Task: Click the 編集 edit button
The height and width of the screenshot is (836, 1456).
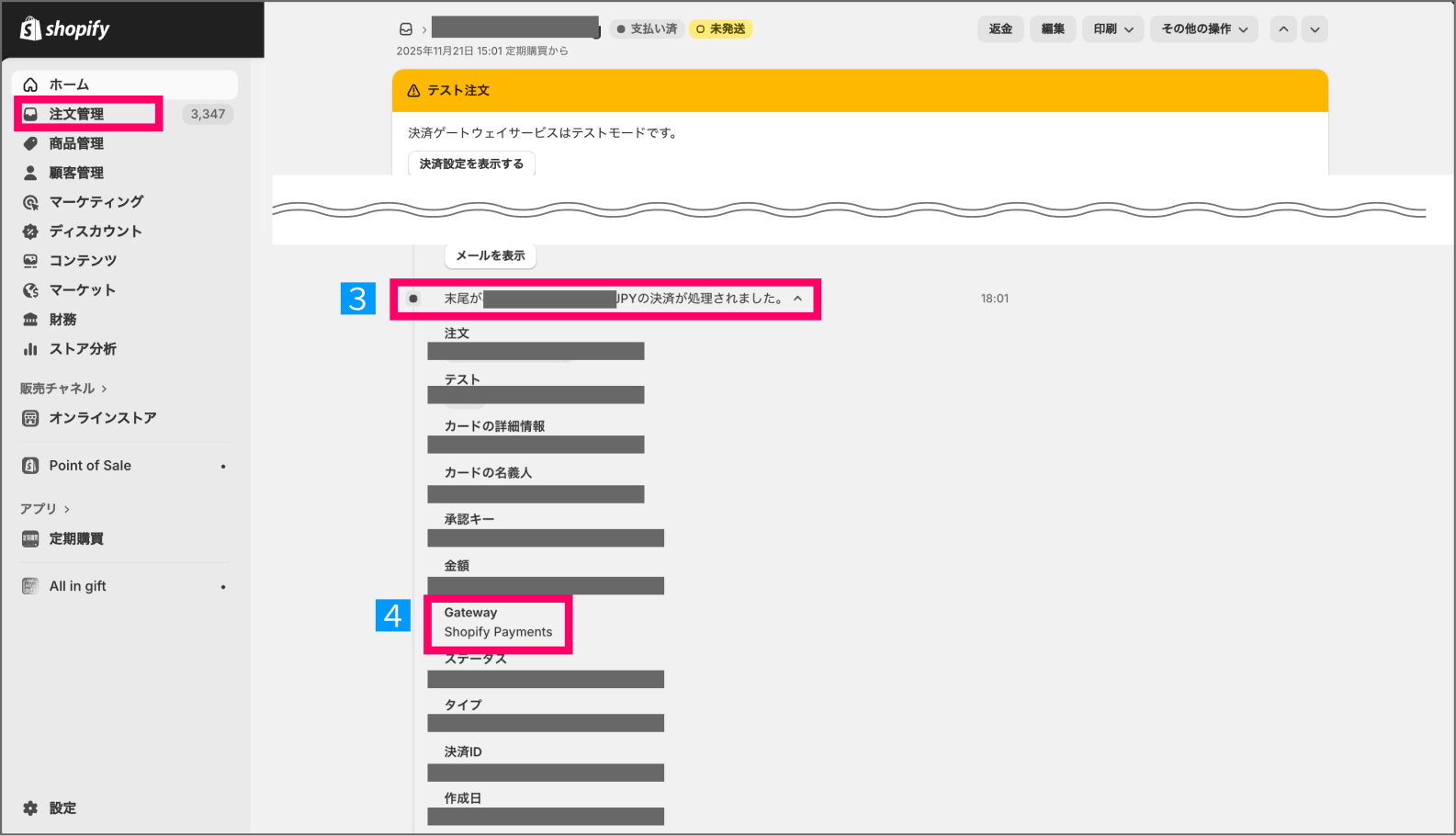Action: coord(1053,29)
